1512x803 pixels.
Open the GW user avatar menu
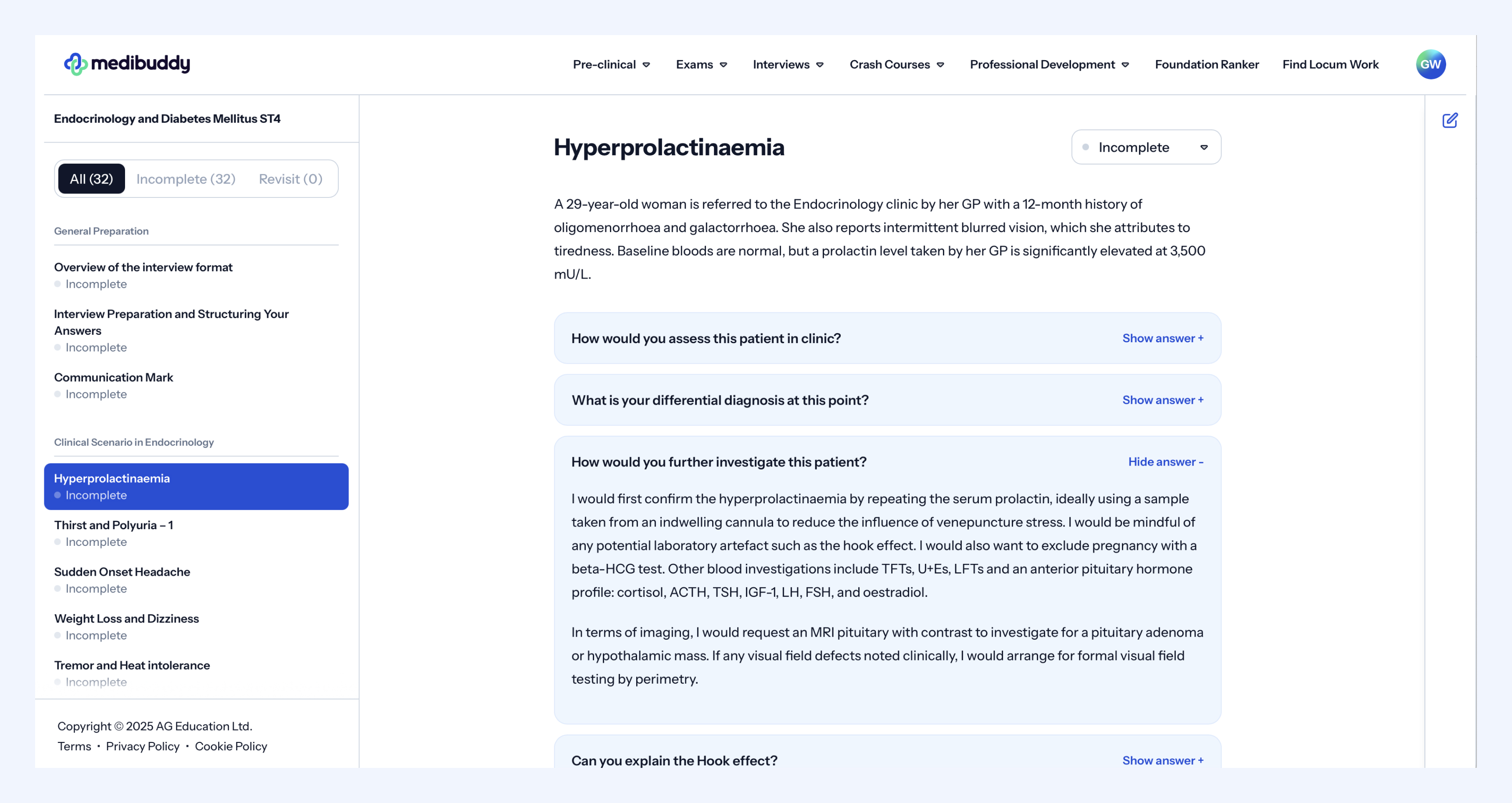tap(1430, 64)
